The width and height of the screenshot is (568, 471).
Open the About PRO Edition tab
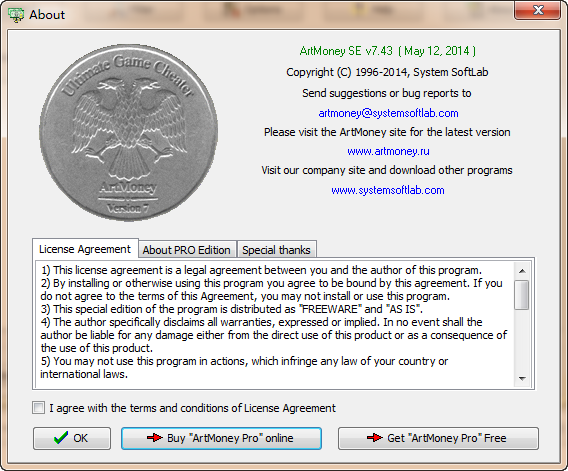[x=186, y=250]
